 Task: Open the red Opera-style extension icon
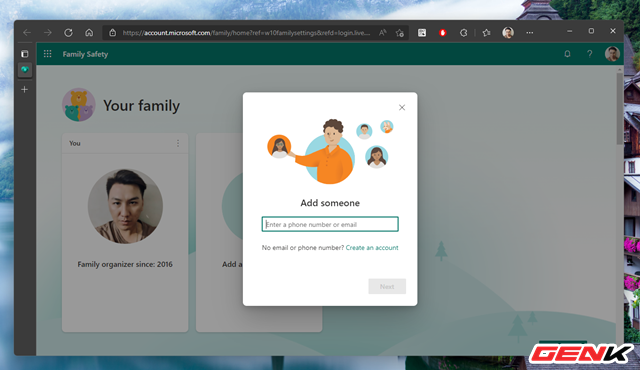point(442,33)
